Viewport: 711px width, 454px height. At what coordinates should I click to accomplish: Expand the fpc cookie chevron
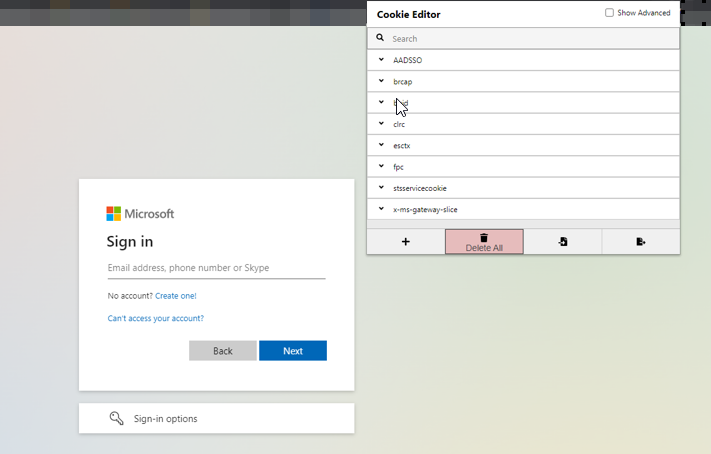(x=381, y=166)
